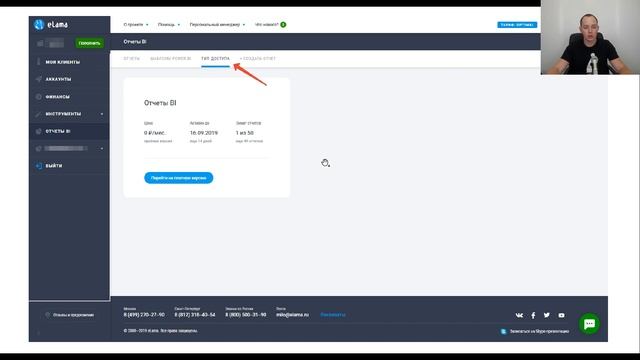Open the VK social link
640x360 pixels.
click(519, 315)
